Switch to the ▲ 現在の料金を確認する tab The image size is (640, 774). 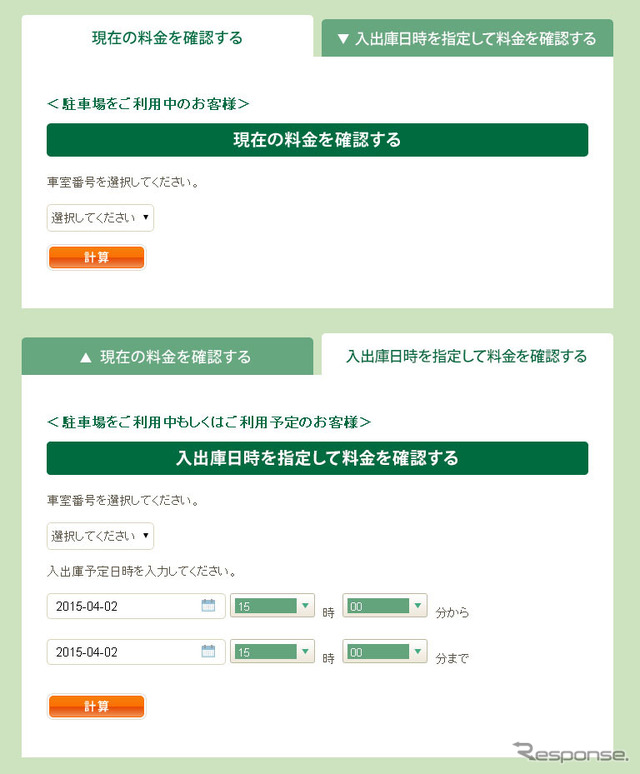click(x=166, y=356)
